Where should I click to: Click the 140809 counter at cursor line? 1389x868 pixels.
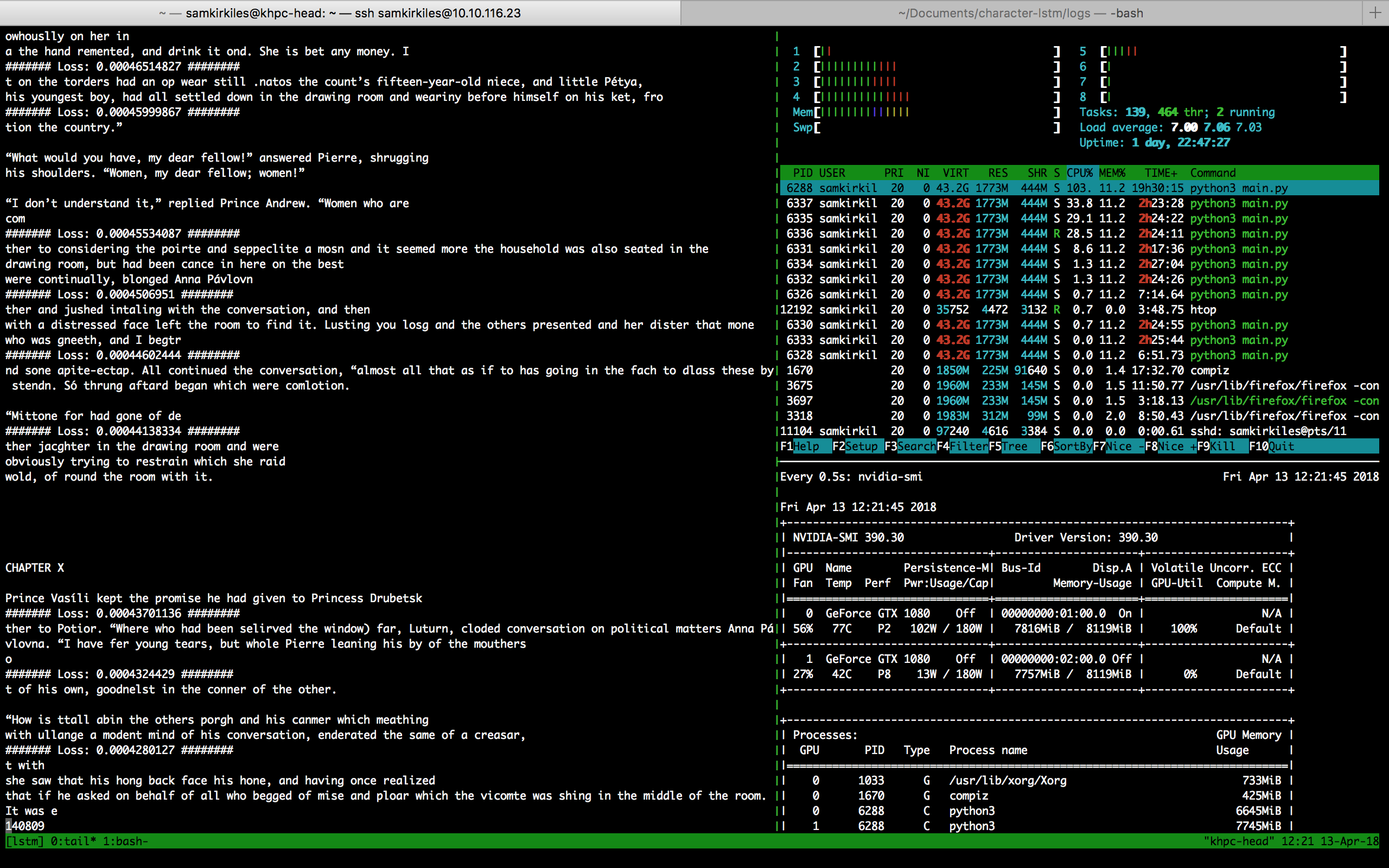pyautogui.click(x=24, y=826)
